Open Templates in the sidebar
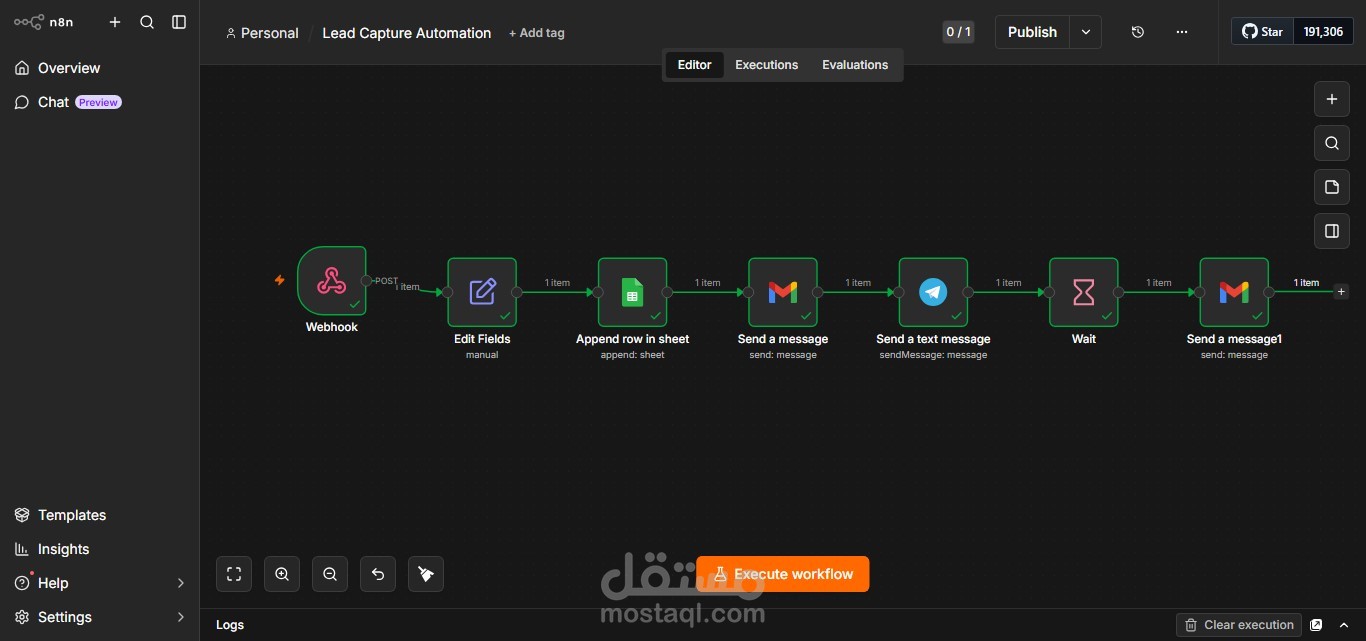This screenshot has height=641, width=1366. [x=100, y=515]
